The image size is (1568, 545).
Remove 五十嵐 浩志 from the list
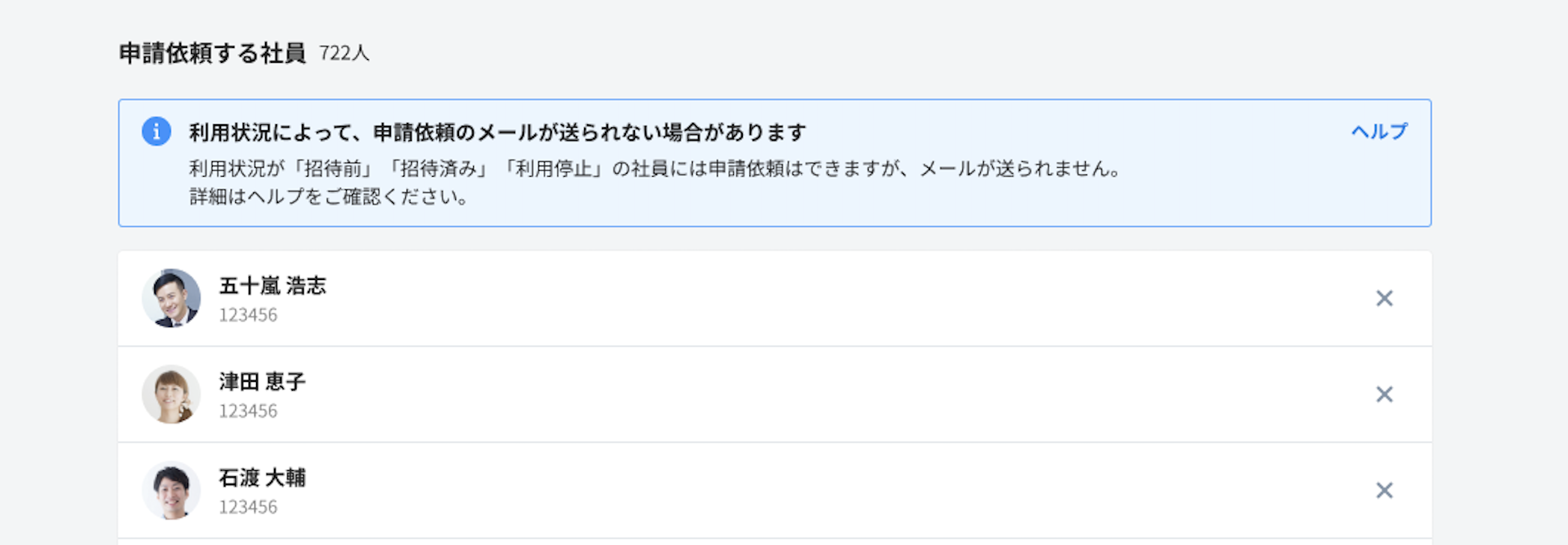[1384, 299]
